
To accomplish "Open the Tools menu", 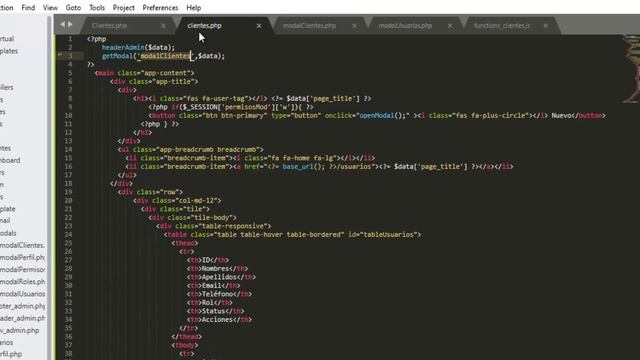I will point(97,7).
